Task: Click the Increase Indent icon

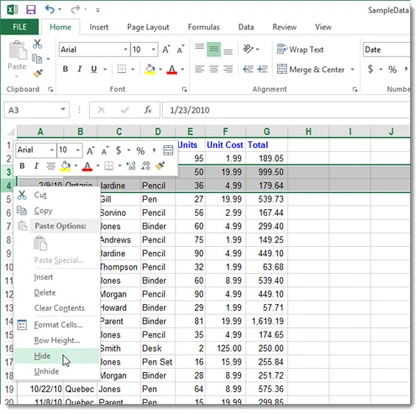Action: [262, 69]
